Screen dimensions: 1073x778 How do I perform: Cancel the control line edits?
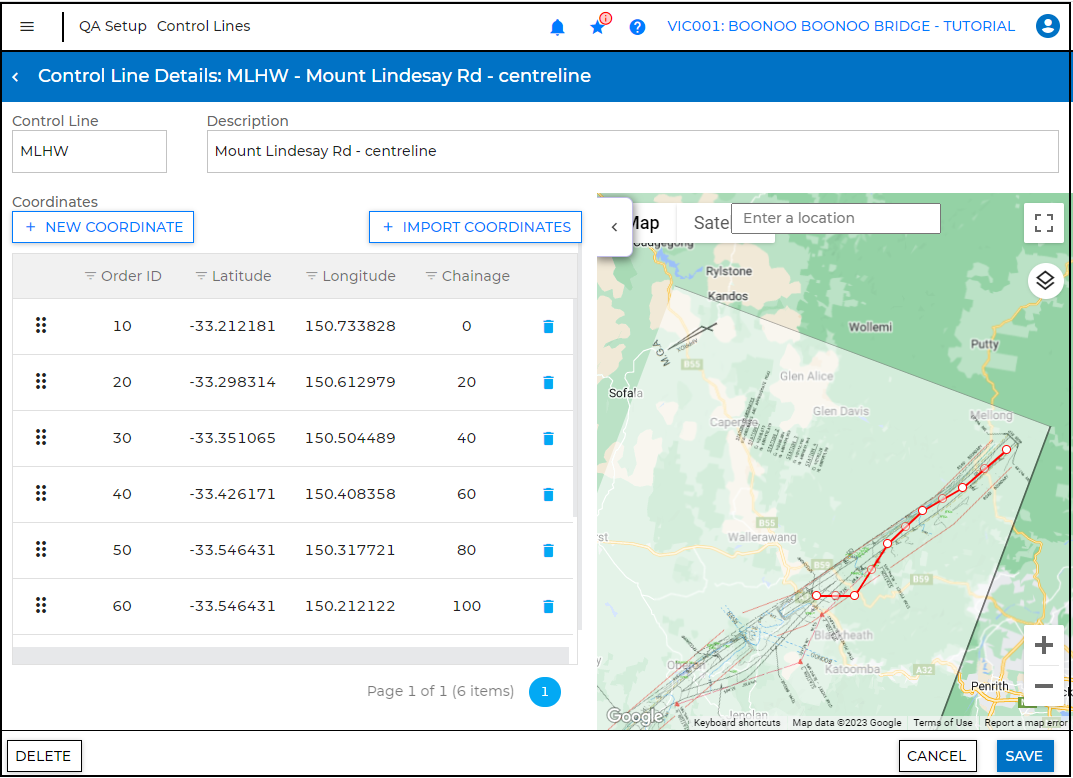coord(937,756)
